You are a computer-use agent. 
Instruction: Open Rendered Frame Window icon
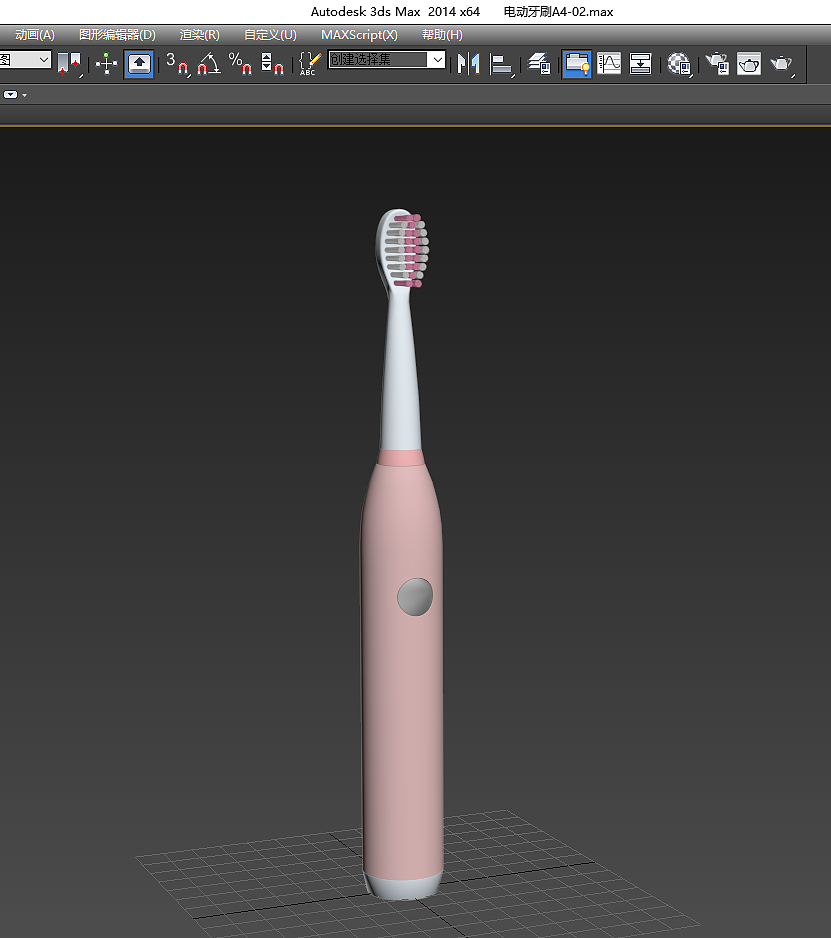click(x=748, y=63)
